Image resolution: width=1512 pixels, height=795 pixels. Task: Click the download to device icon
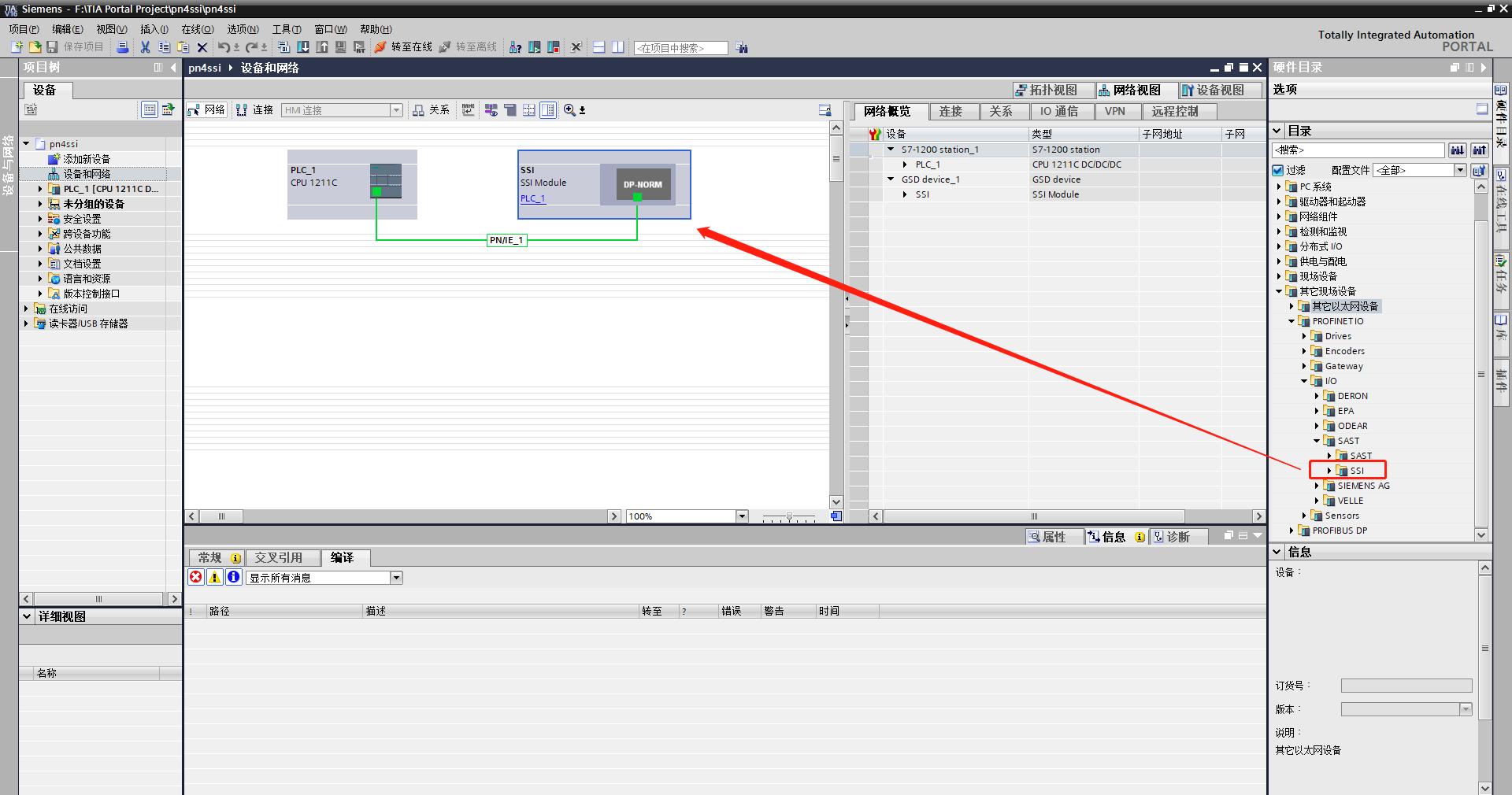(x=303, y=47)
